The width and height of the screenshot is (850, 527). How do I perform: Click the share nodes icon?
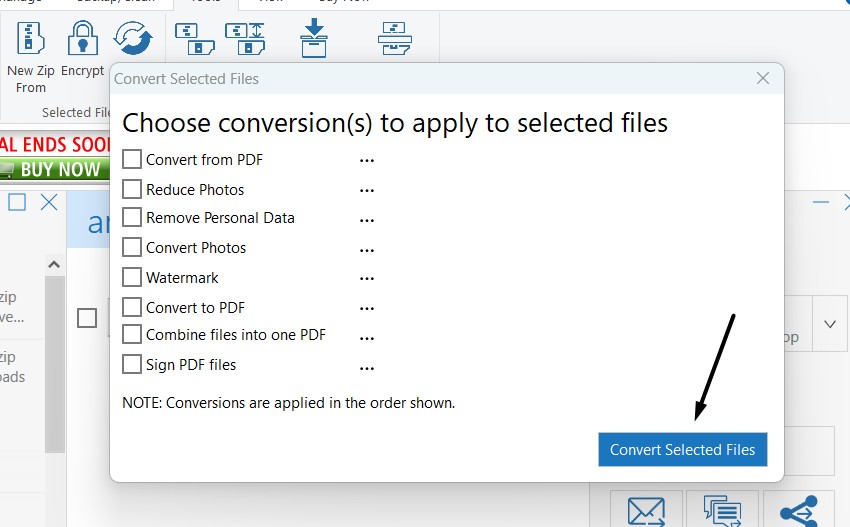797,511
